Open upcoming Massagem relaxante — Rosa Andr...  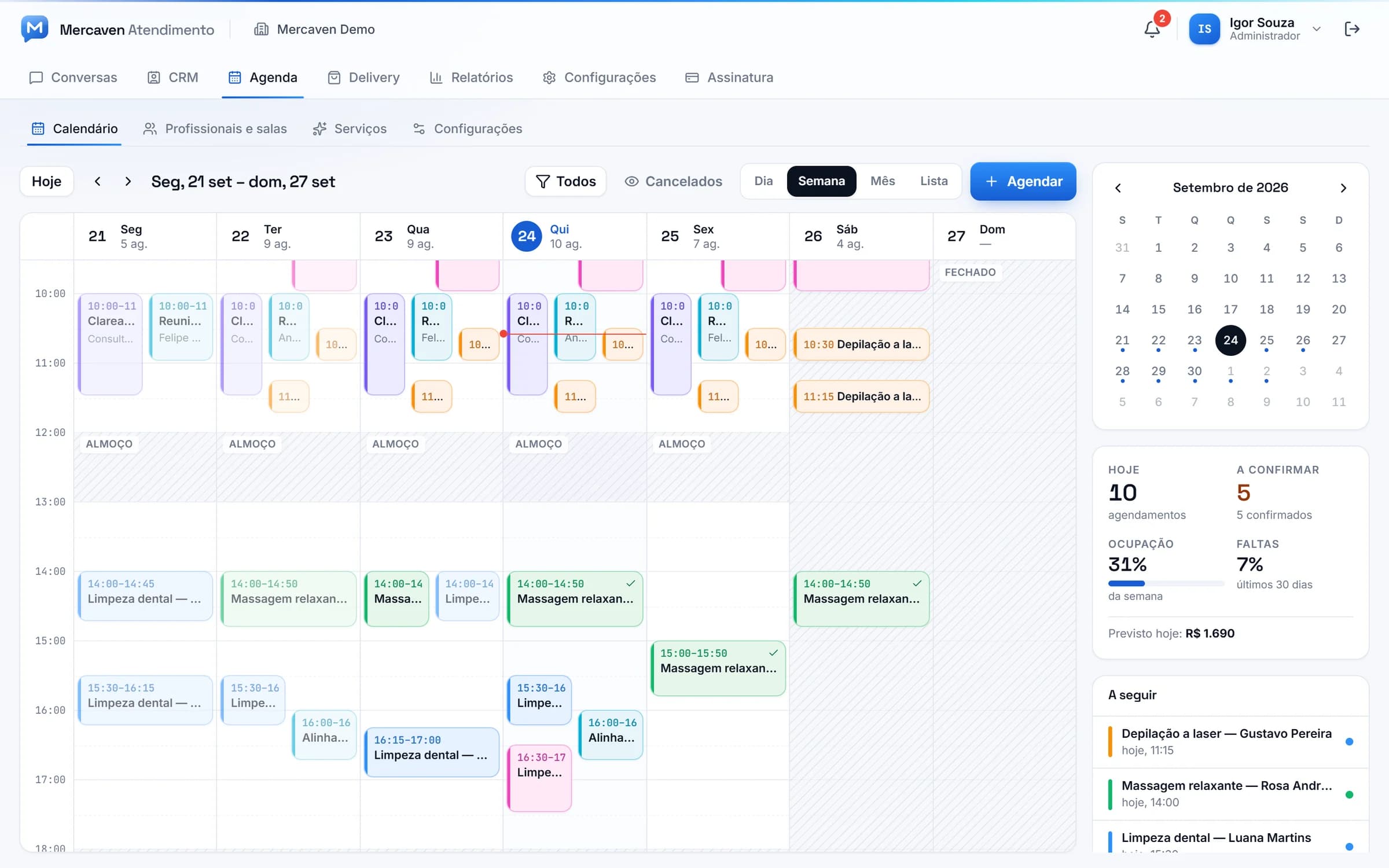(x=1230, y=794)
